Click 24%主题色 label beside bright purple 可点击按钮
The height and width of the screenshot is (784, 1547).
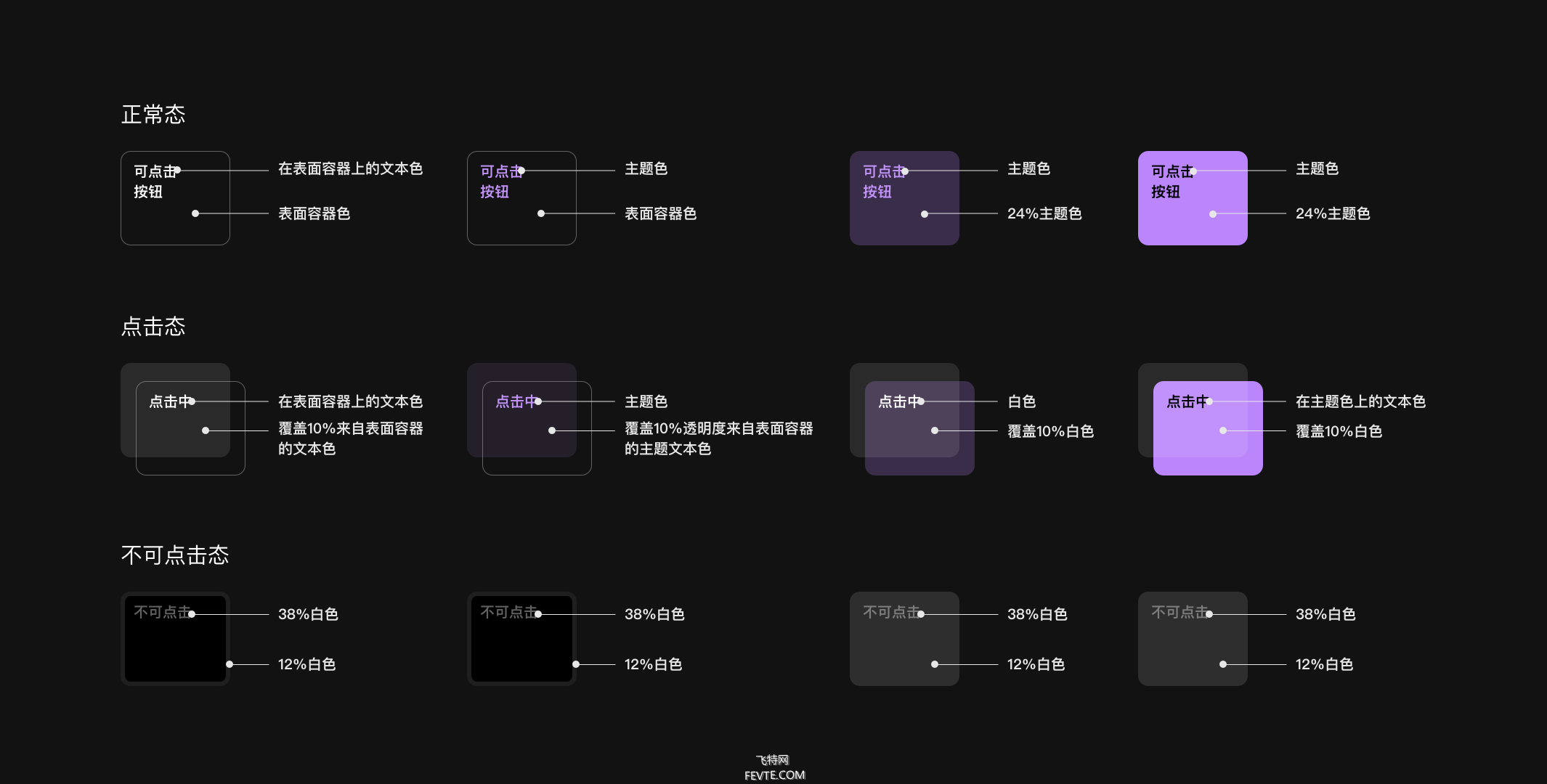[1333, 213]
